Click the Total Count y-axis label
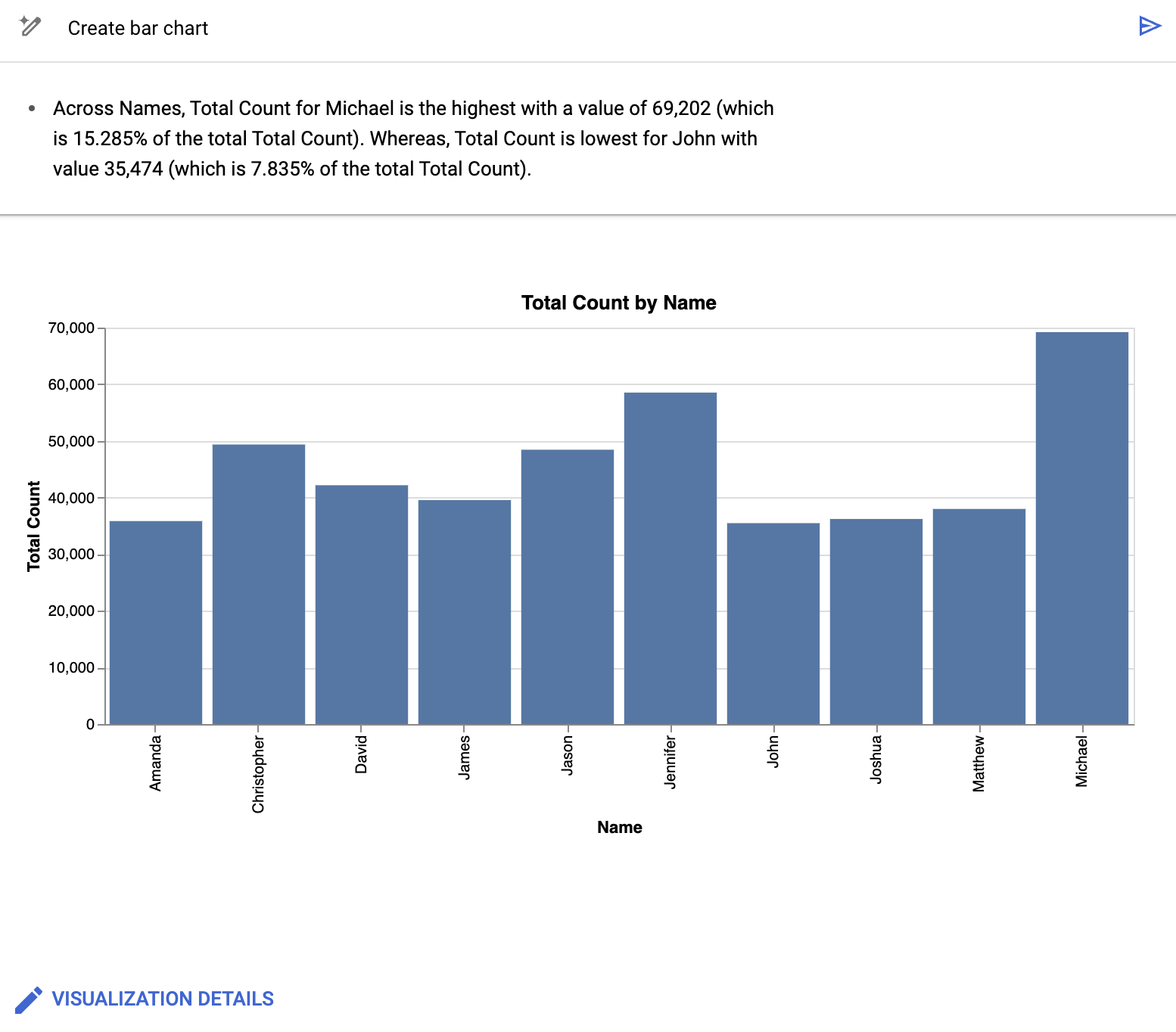Viewport: 1176px width, 1032px height. tap(34, 525)
